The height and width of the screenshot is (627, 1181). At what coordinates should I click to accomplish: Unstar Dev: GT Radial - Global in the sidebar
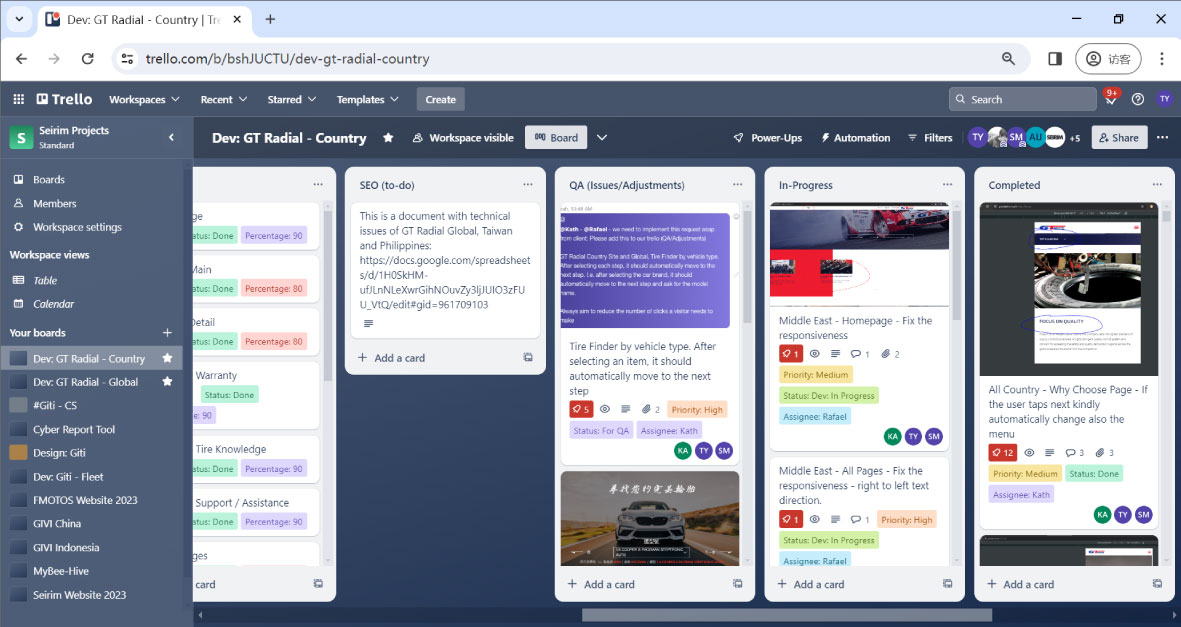(x=167, y=382)
